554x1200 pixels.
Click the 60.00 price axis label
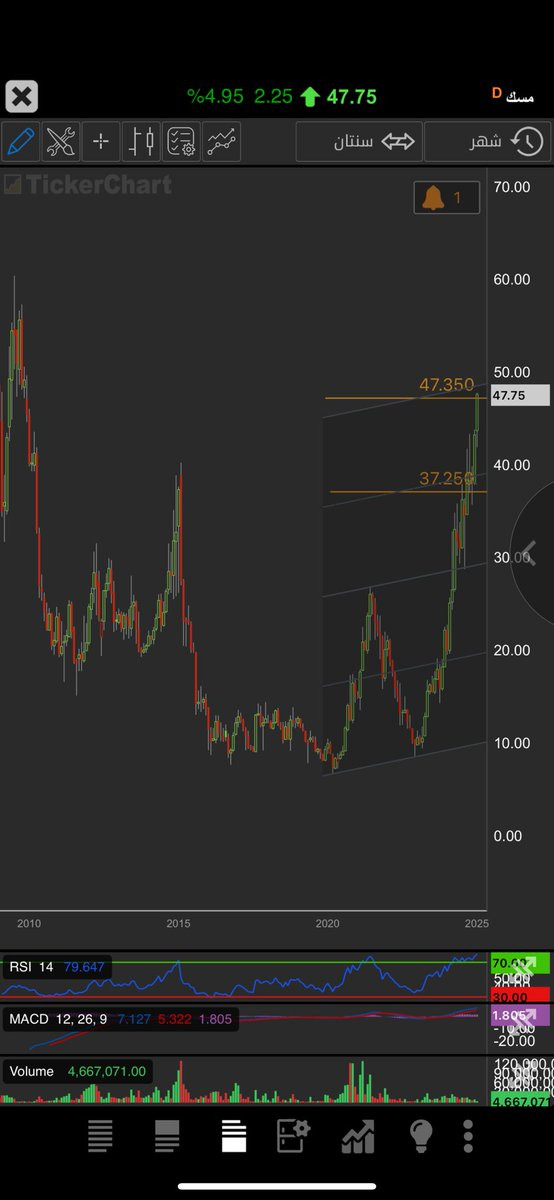pos(512,279)
